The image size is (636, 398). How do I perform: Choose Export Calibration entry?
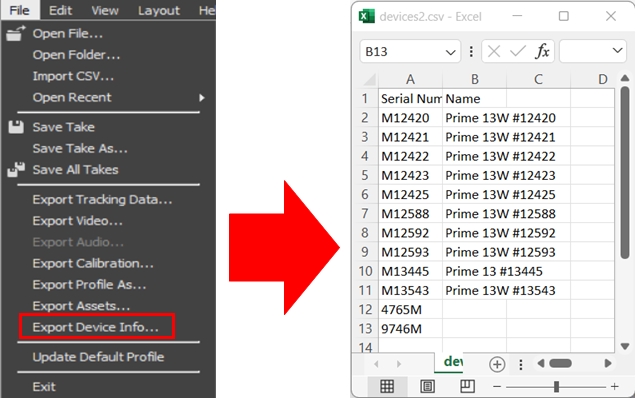(x=93, y=263)
